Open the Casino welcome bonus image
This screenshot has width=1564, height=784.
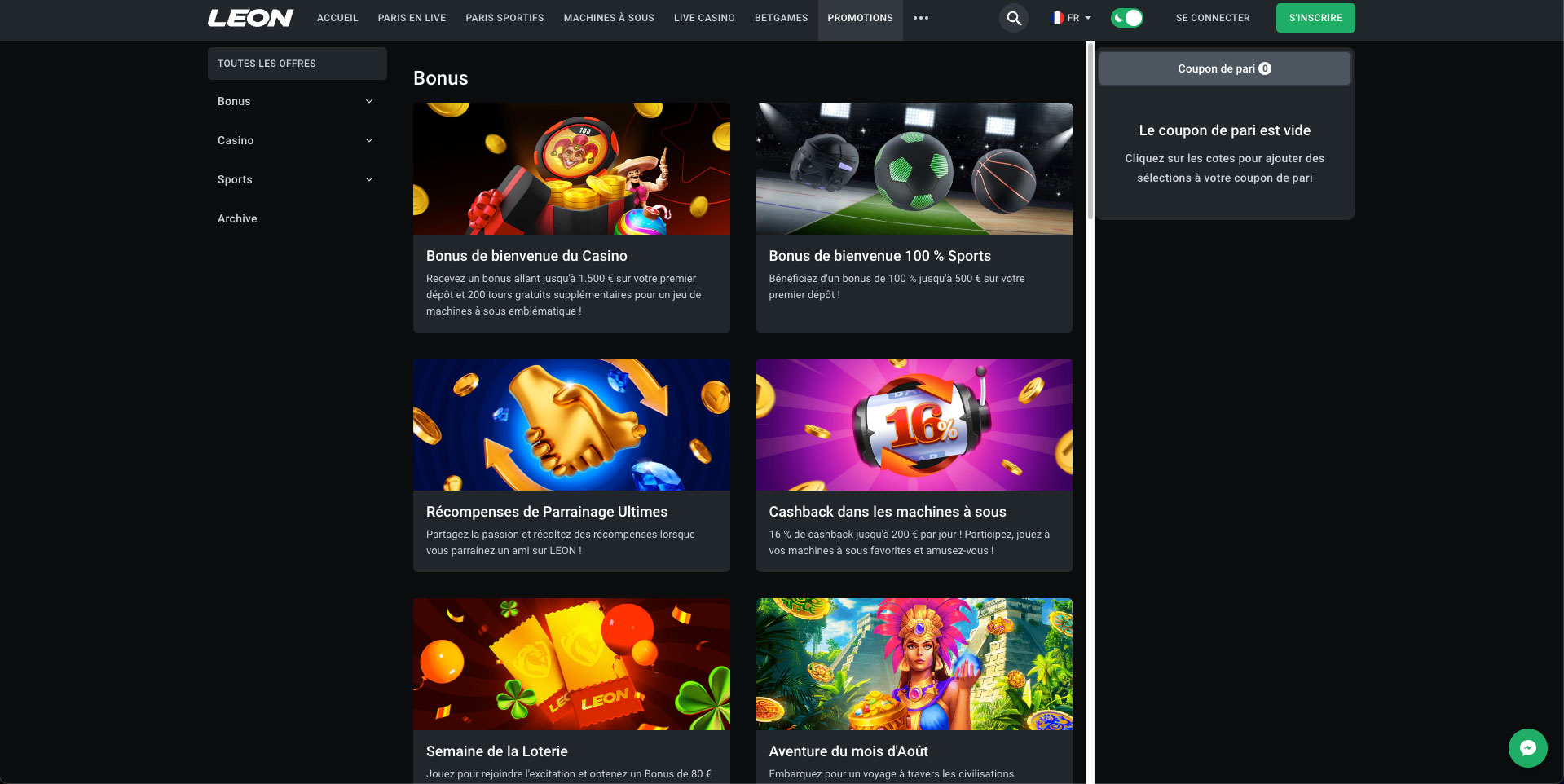pos(571,169)
